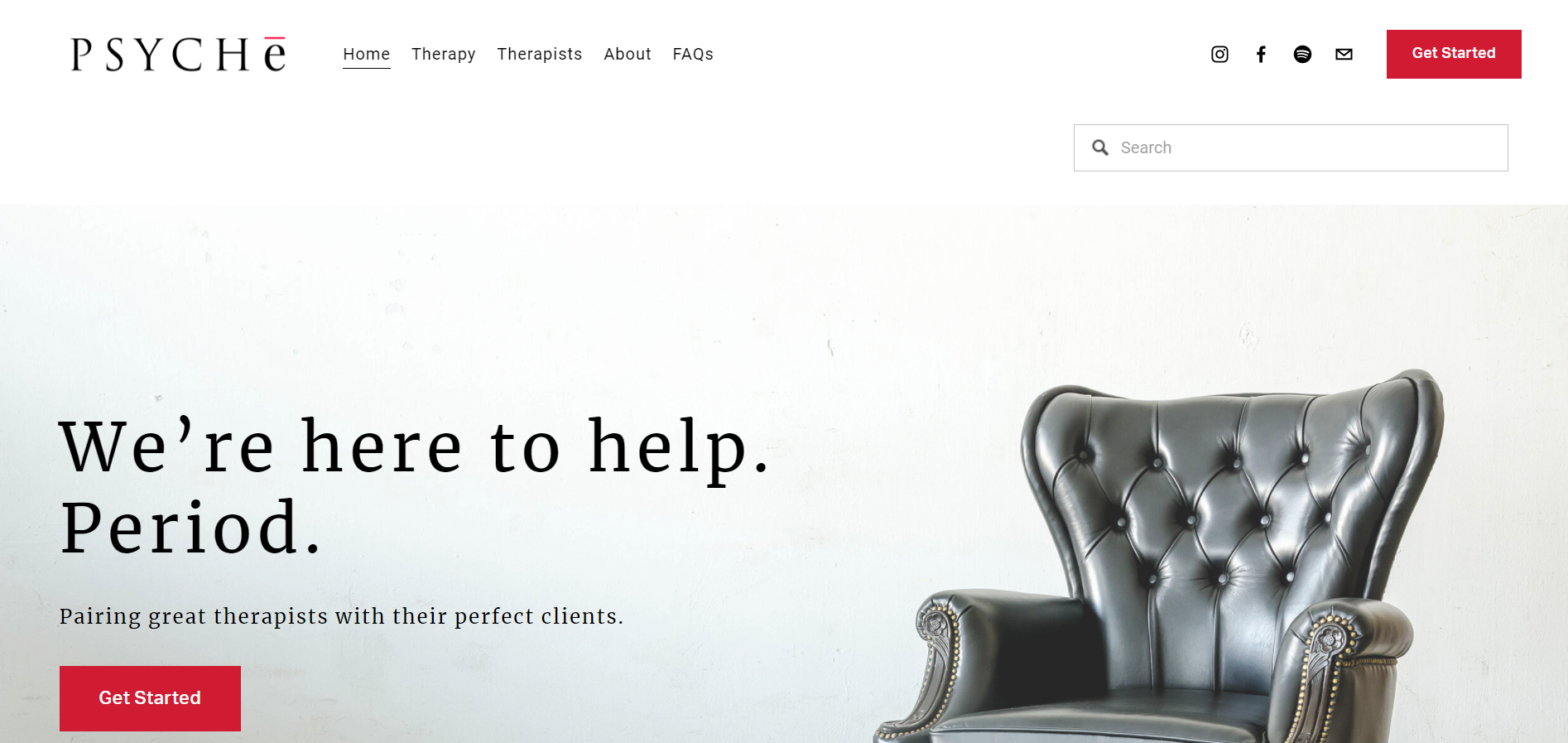Click the hero Get Started button
Screen dimensions: 1568x743
coord(150,698)
